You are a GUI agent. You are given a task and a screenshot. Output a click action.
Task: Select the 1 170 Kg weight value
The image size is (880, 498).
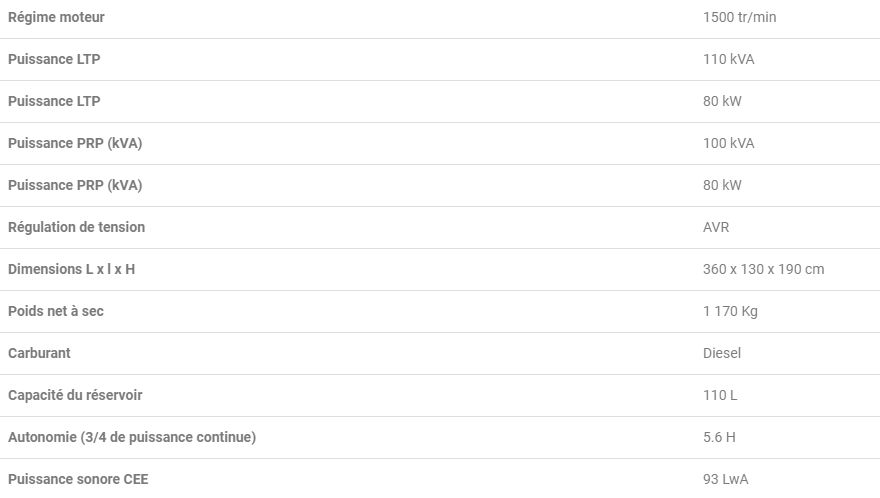coord(730,311)
